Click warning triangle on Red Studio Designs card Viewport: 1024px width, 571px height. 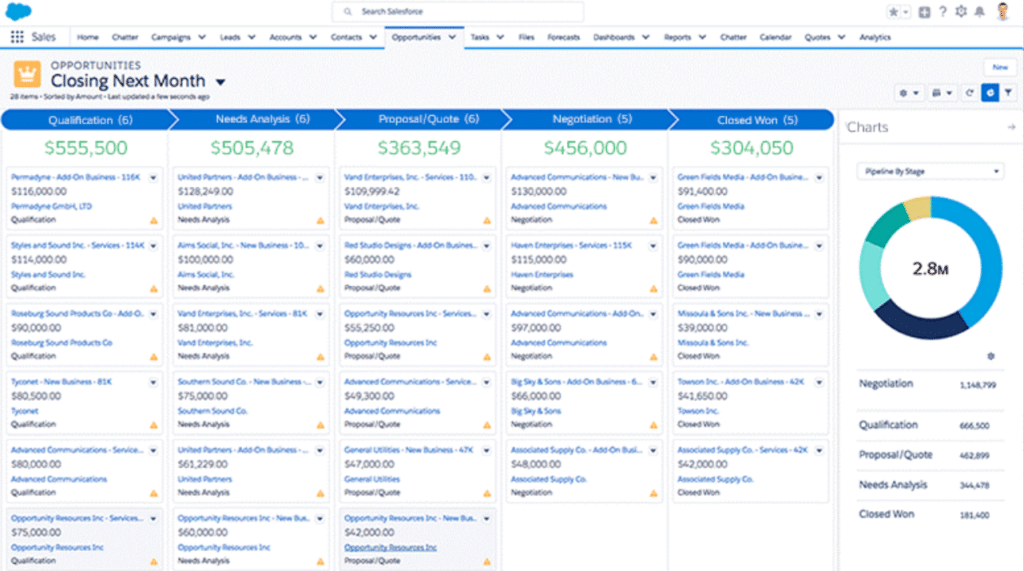(x=487, y=289)
